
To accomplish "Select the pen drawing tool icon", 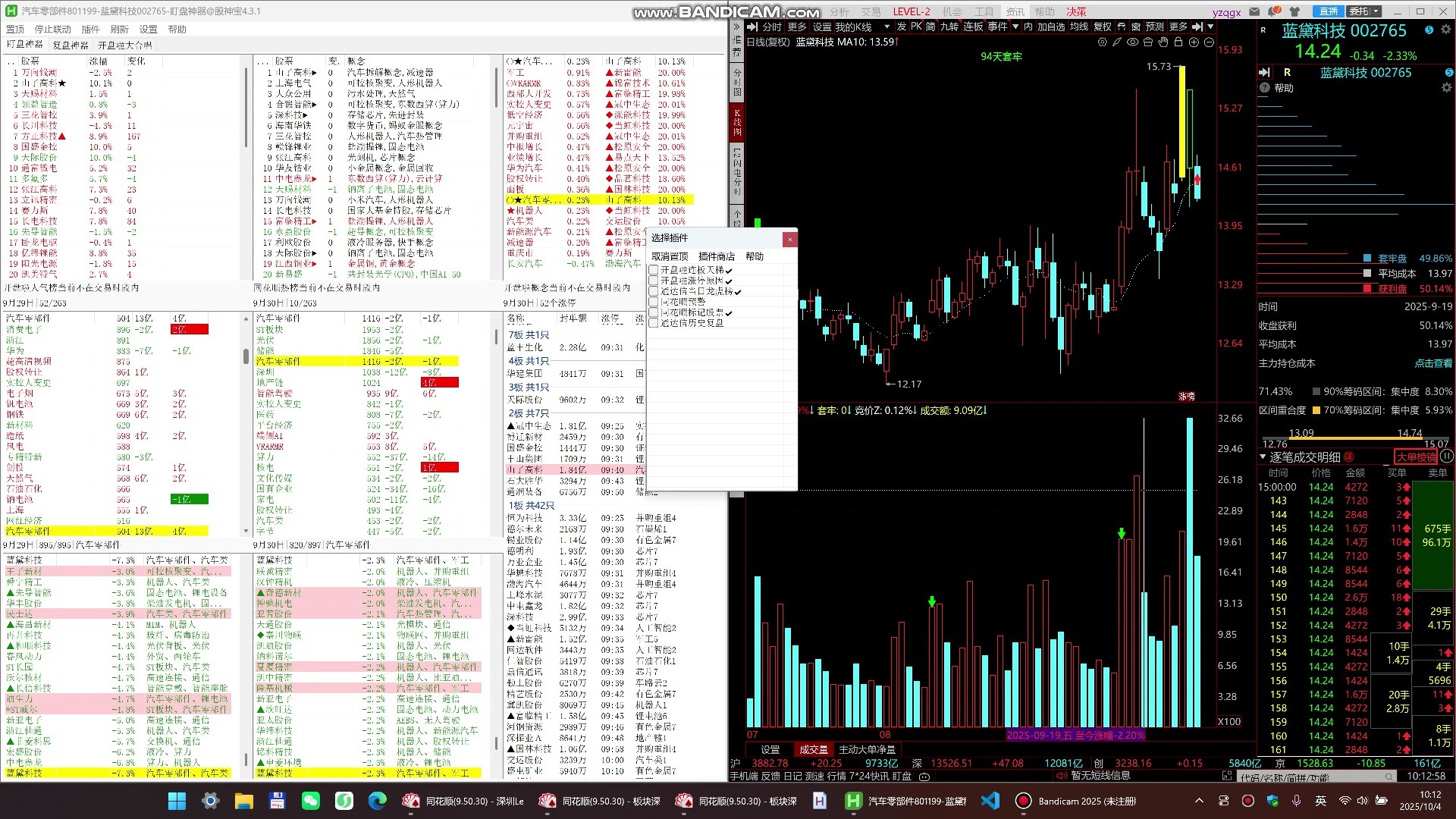I will point(1117,42).
